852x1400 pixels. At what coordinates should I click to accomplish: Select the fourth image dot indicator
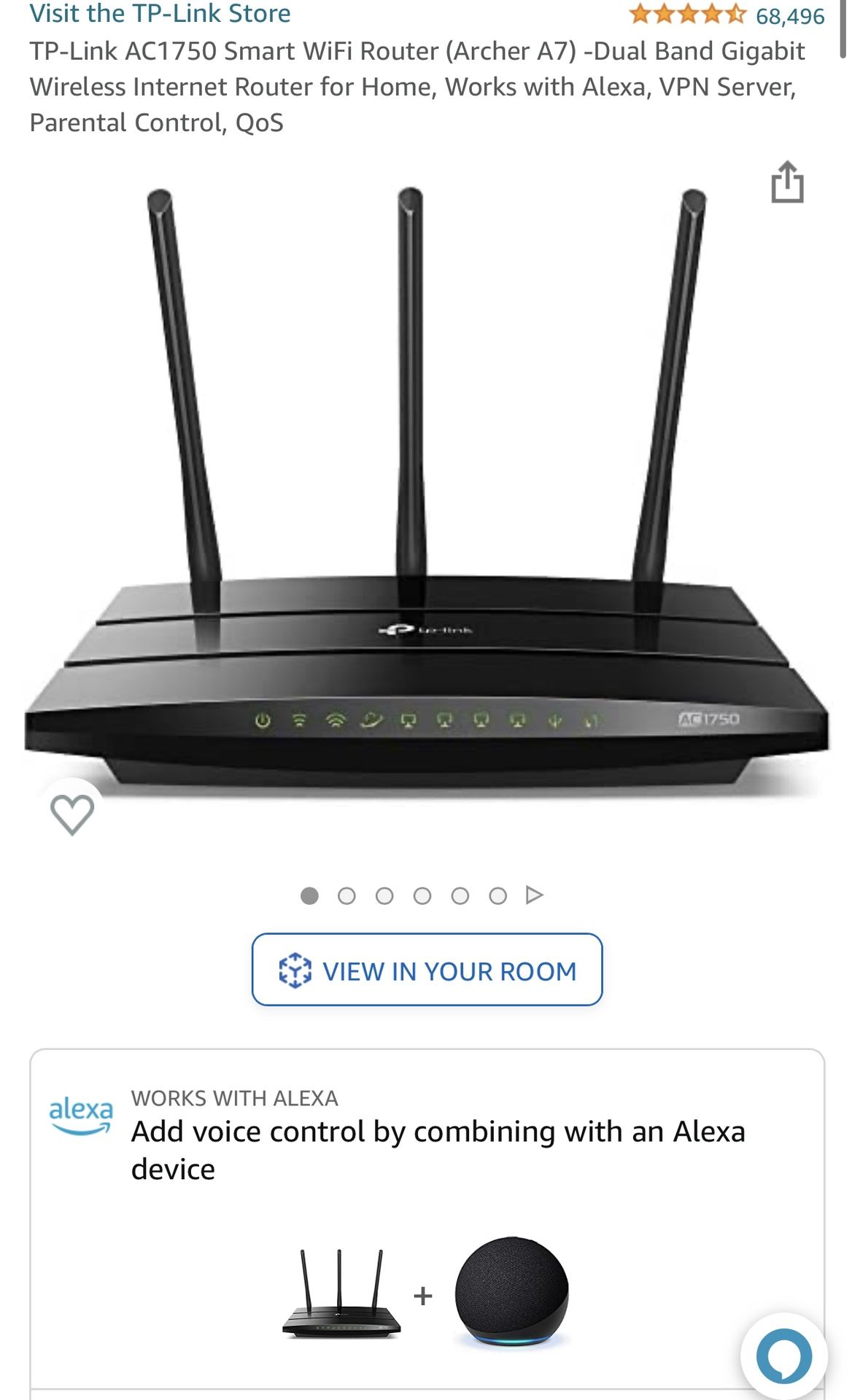click(x=422, y=895)
